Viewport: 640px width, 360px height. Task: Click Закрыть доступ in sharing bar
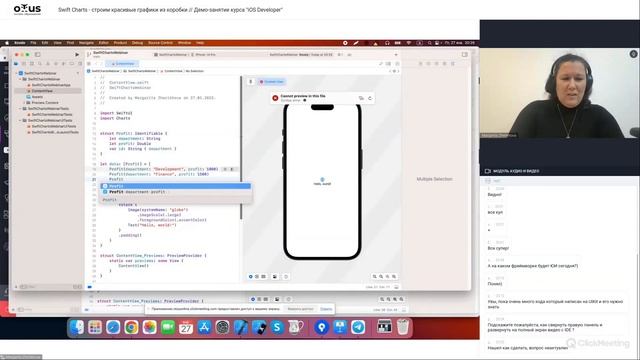coord(300,309)
